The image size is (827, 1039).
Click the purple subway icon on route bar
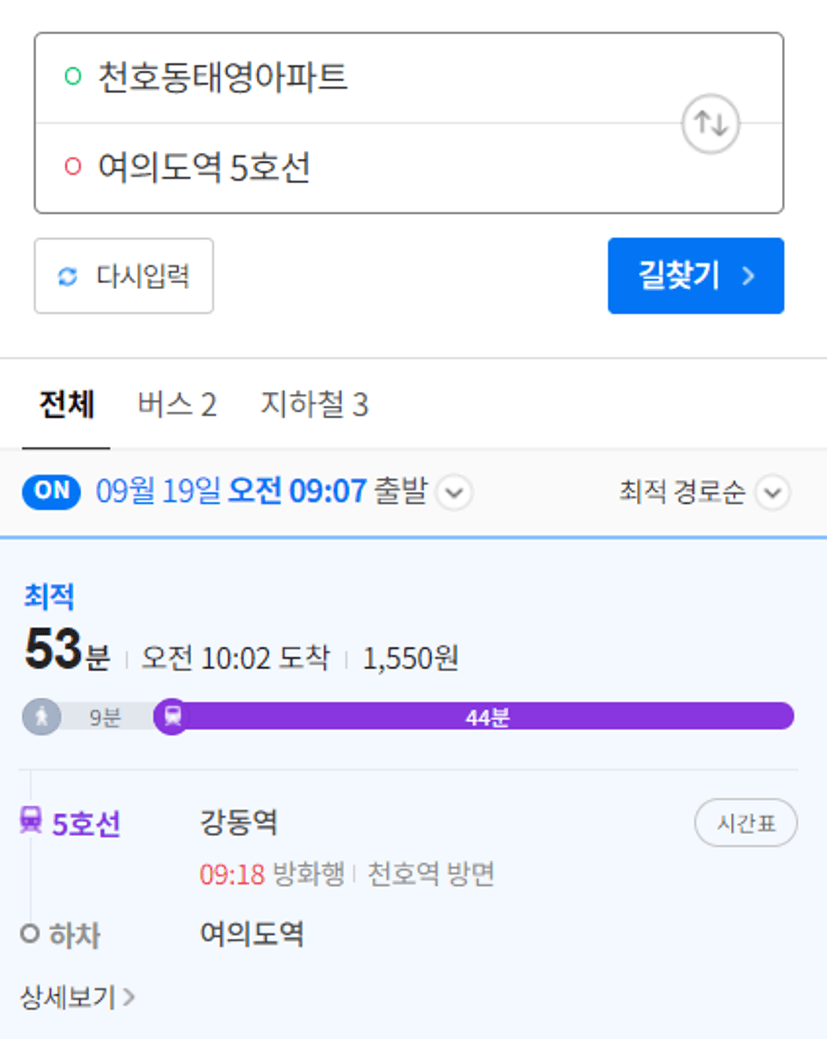[172, 716]
